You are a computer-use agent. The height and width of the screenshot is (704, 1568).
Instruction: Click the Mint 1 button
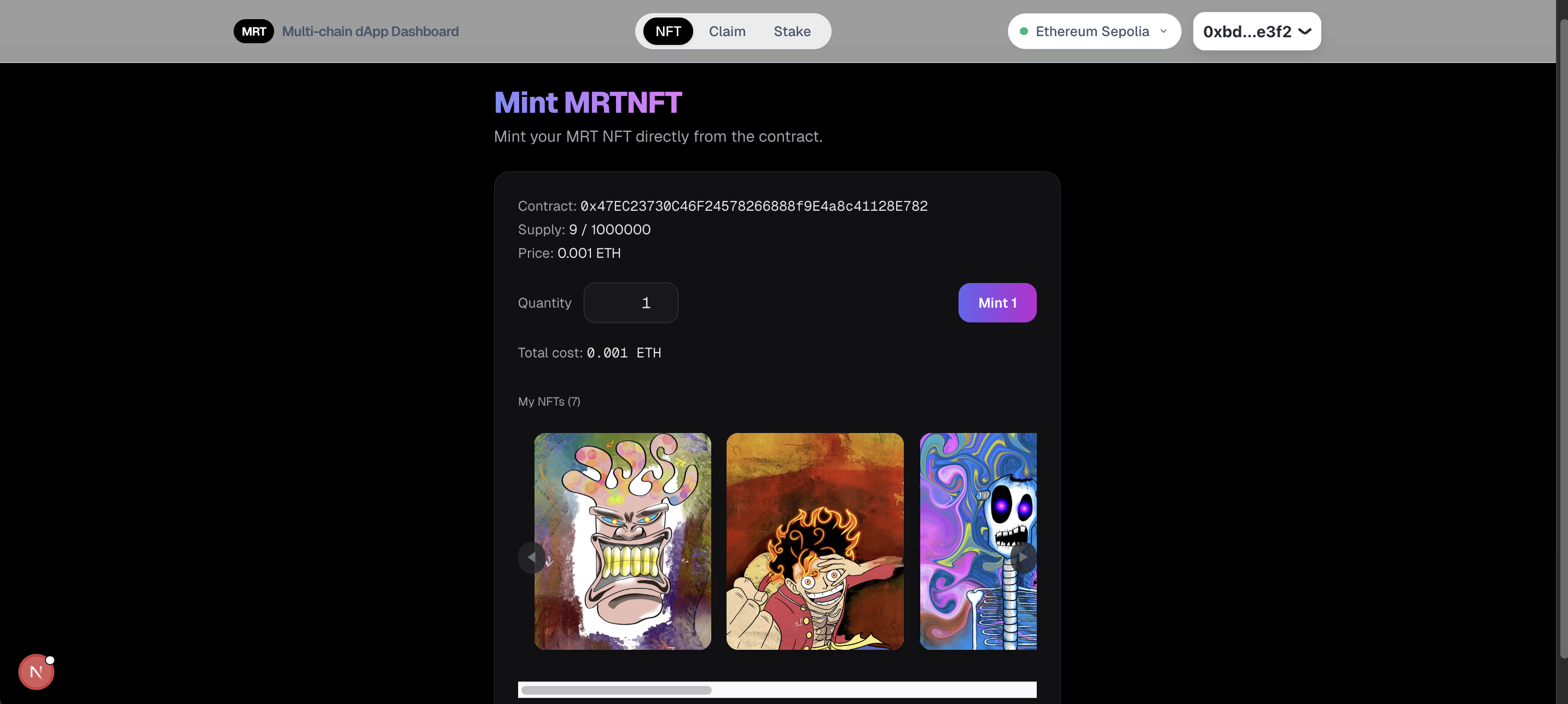(x=997, y=303)
